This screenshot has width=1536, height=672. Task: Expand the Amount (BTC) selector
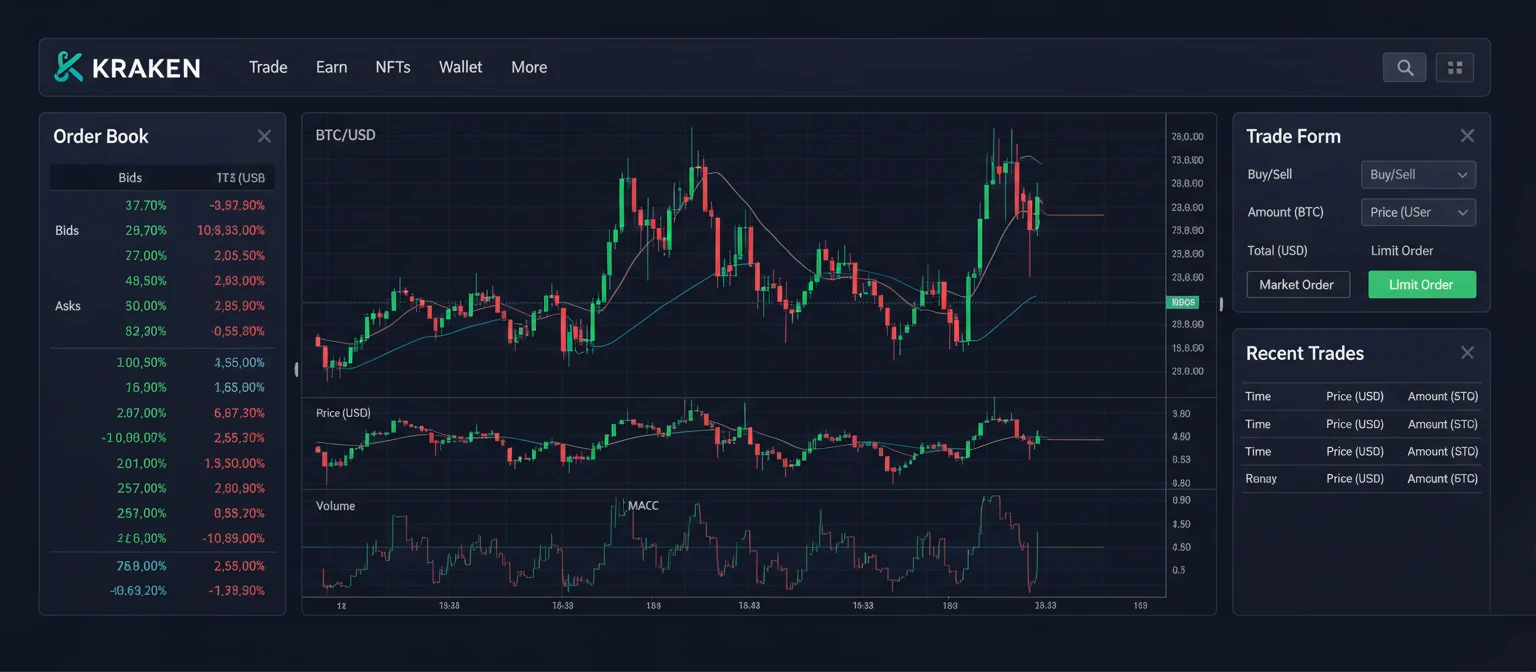[1285, 212]
